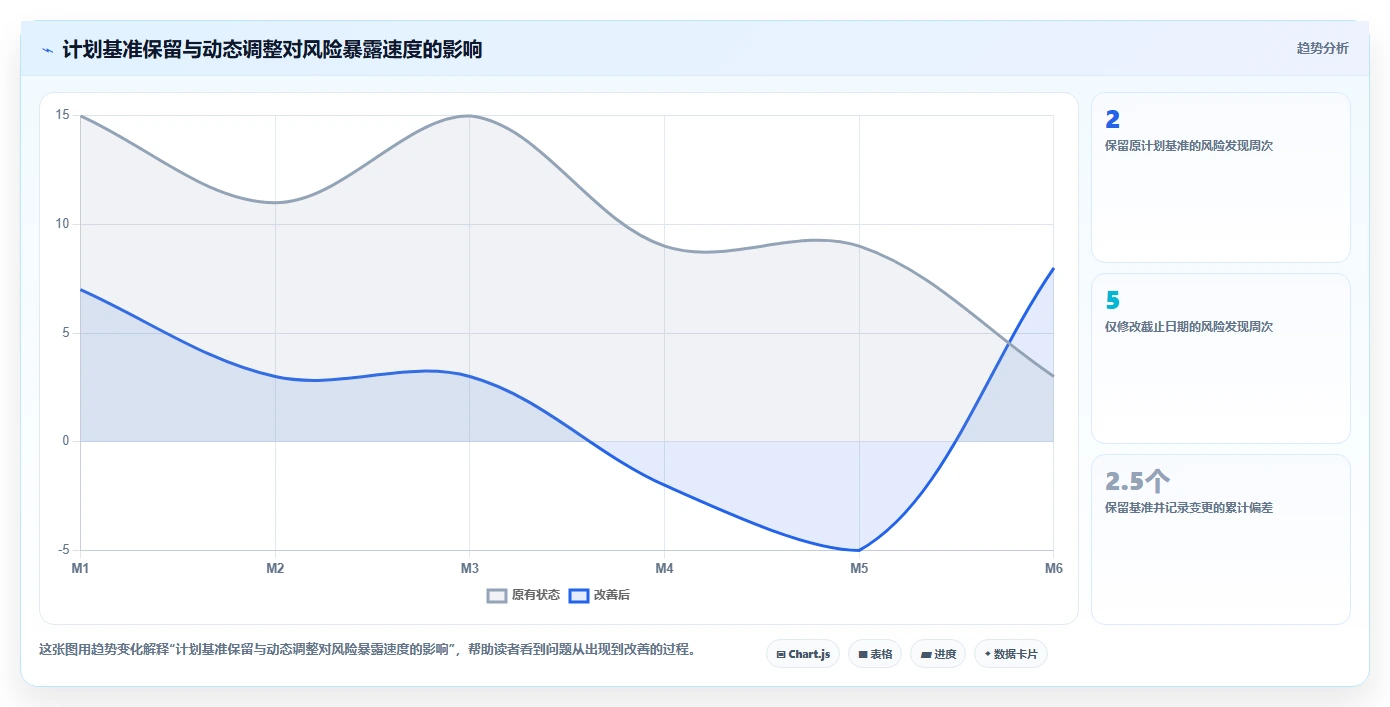Select the 数据卡片 tag chip
This screenshot has height=707, width=1390.
pos(1011,654)
